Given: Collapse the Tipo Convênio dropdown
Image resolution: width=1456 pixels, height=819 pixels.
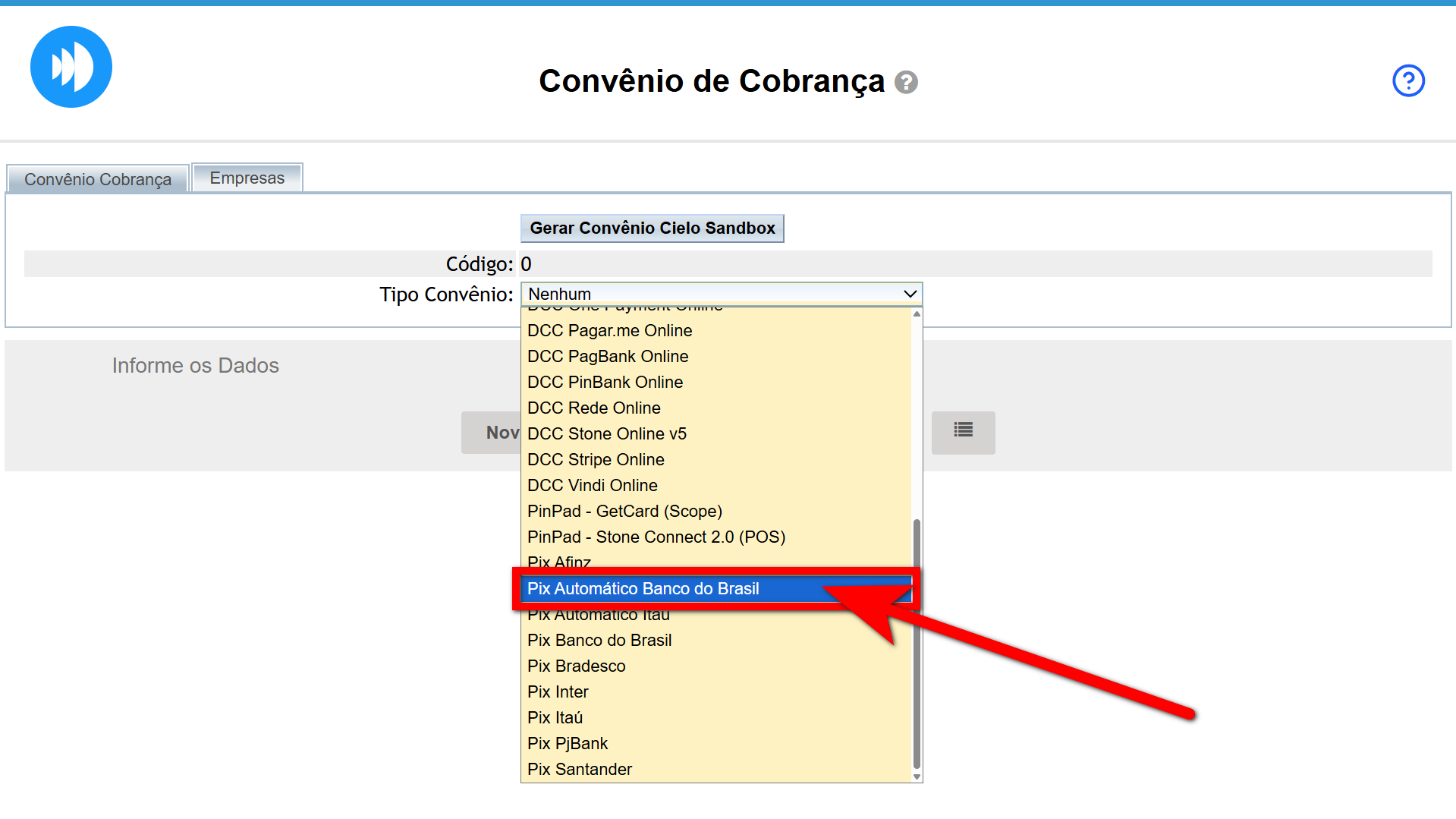Looking at the screenshot, I should 910,294.
